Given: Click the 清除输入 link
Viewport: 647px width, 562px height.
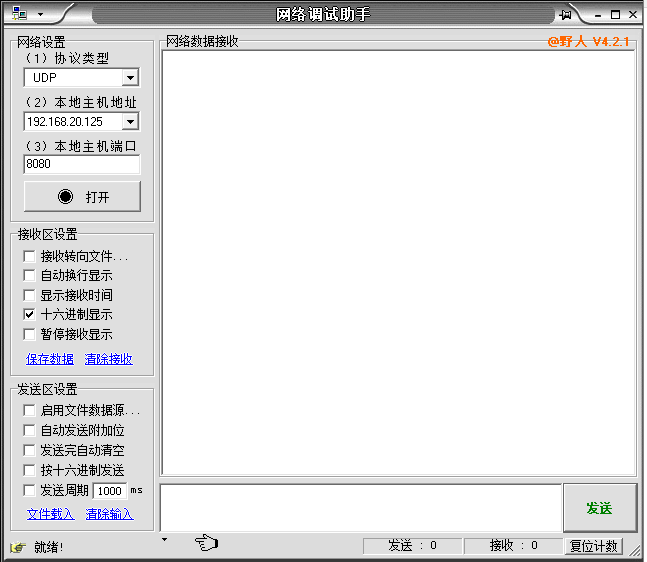Looking at the screenshot, I should [110, 514].
